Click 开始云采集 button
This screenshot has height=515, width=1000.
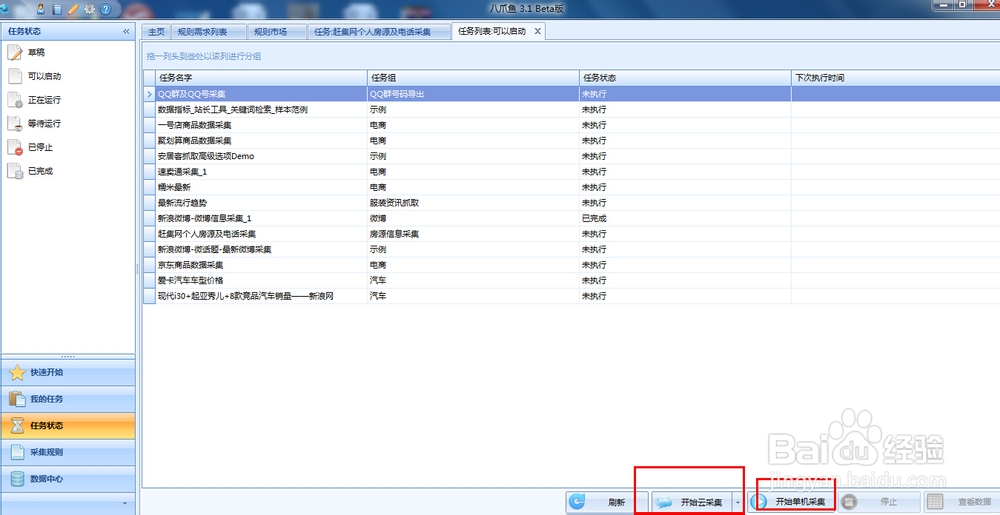pyautogui.click(x=692, y=502)
